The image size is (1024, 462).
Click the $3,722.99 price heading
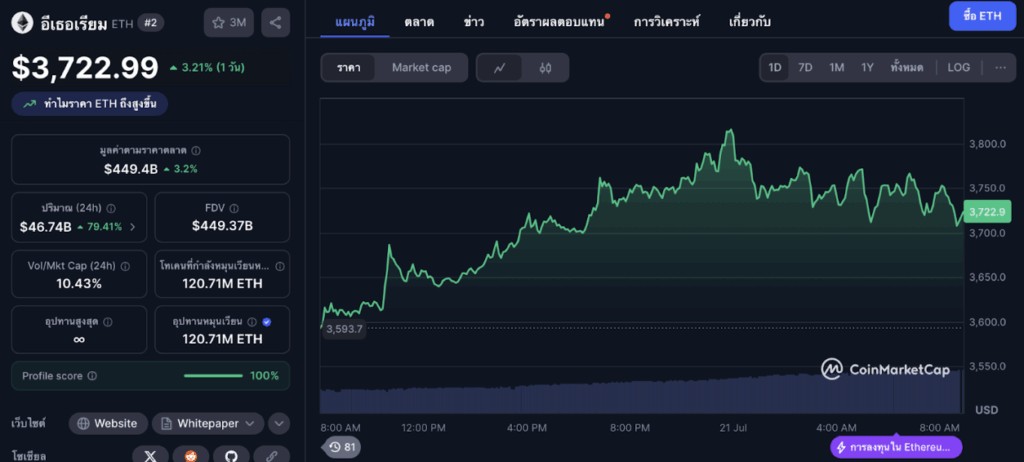[86, 67]
